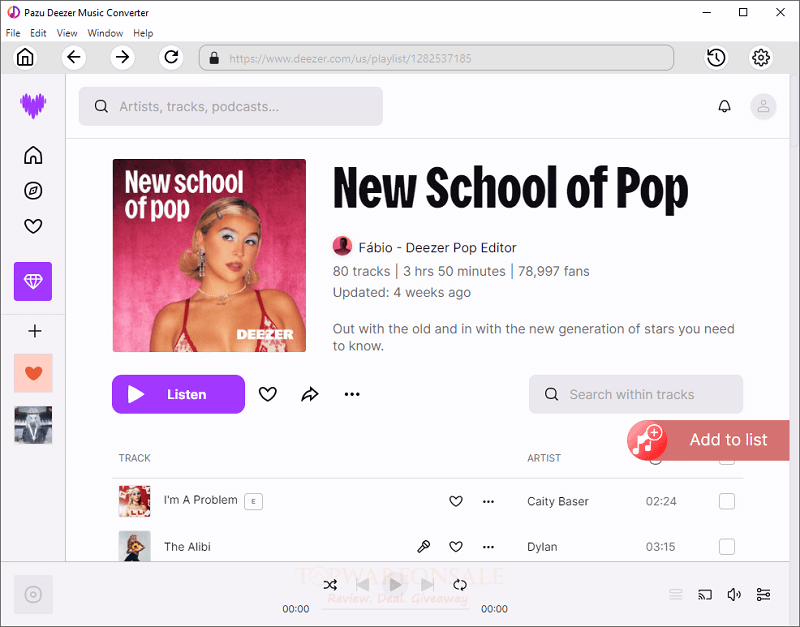Screen dimensions: 800x627
Task: Add The Alibi to favorites
Action: click(x=456, y=547)
